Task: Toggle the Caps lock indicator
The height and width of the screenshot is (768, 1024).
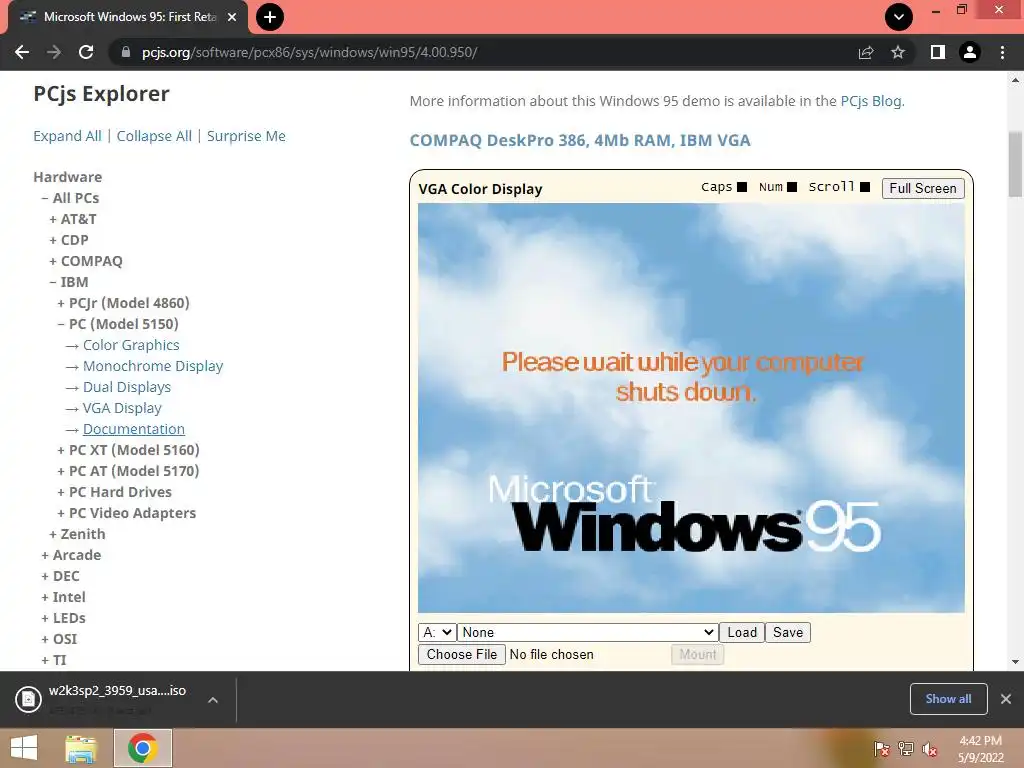Action: [x=742, y=187]
